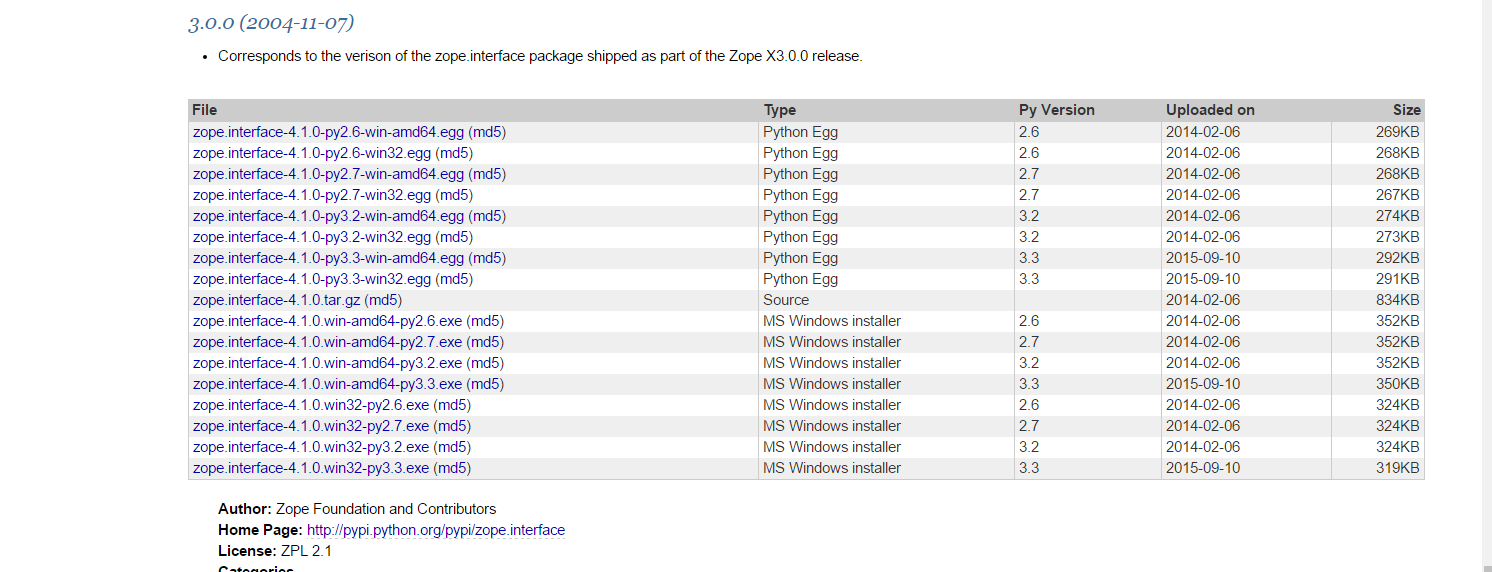
Task: Download zope.interface-4.1.0.win32-py3.3.exe
Action: 311,468
